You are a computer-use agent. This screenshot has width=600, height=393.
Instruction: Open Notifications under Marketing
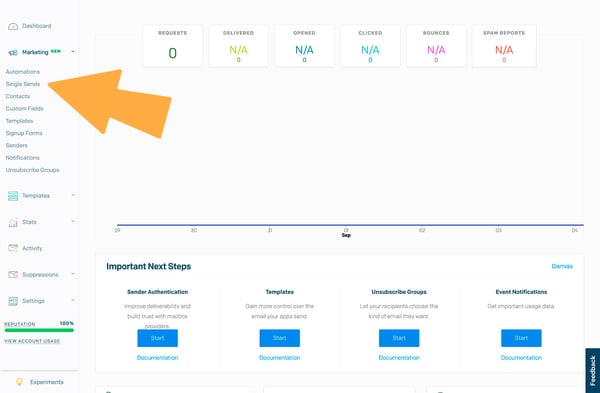point(23,158)
